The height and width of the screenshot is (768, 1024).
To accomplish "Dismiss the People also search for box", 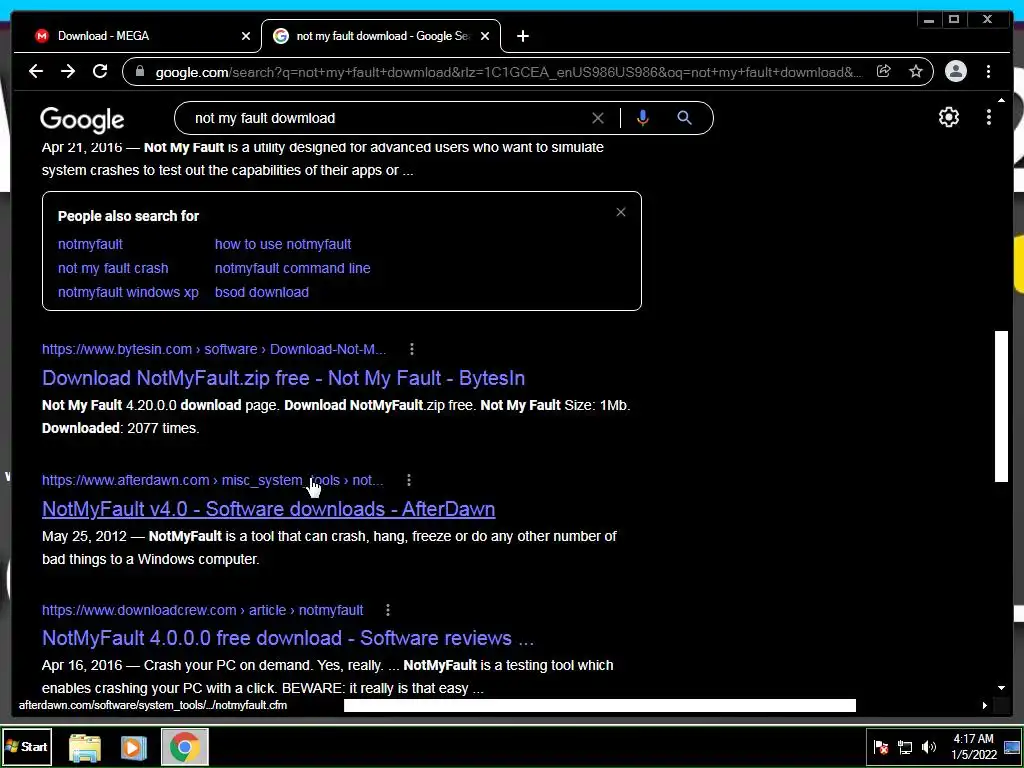I will [x=621, y=212].
